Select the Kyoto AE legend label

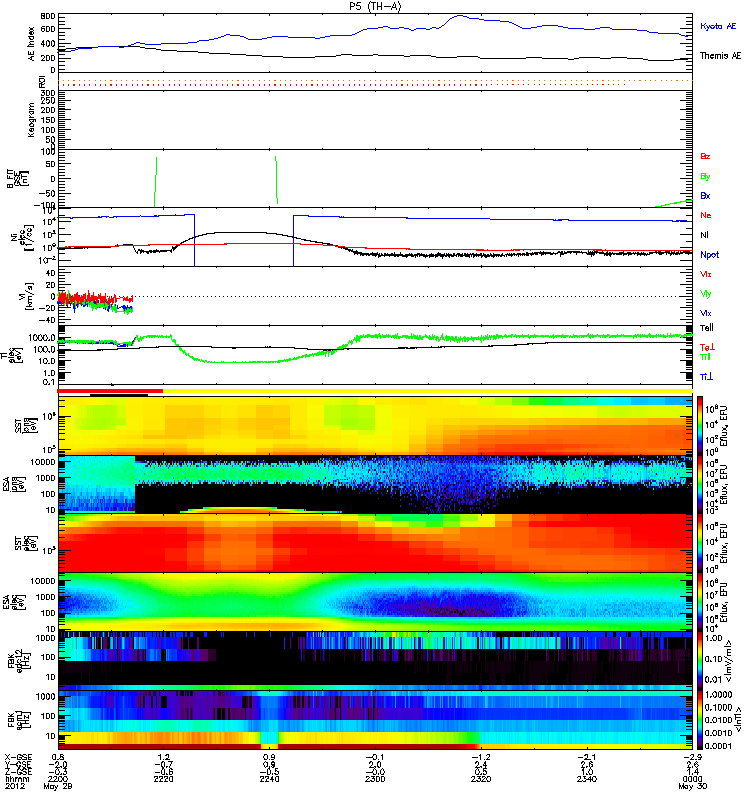point(718,26)
